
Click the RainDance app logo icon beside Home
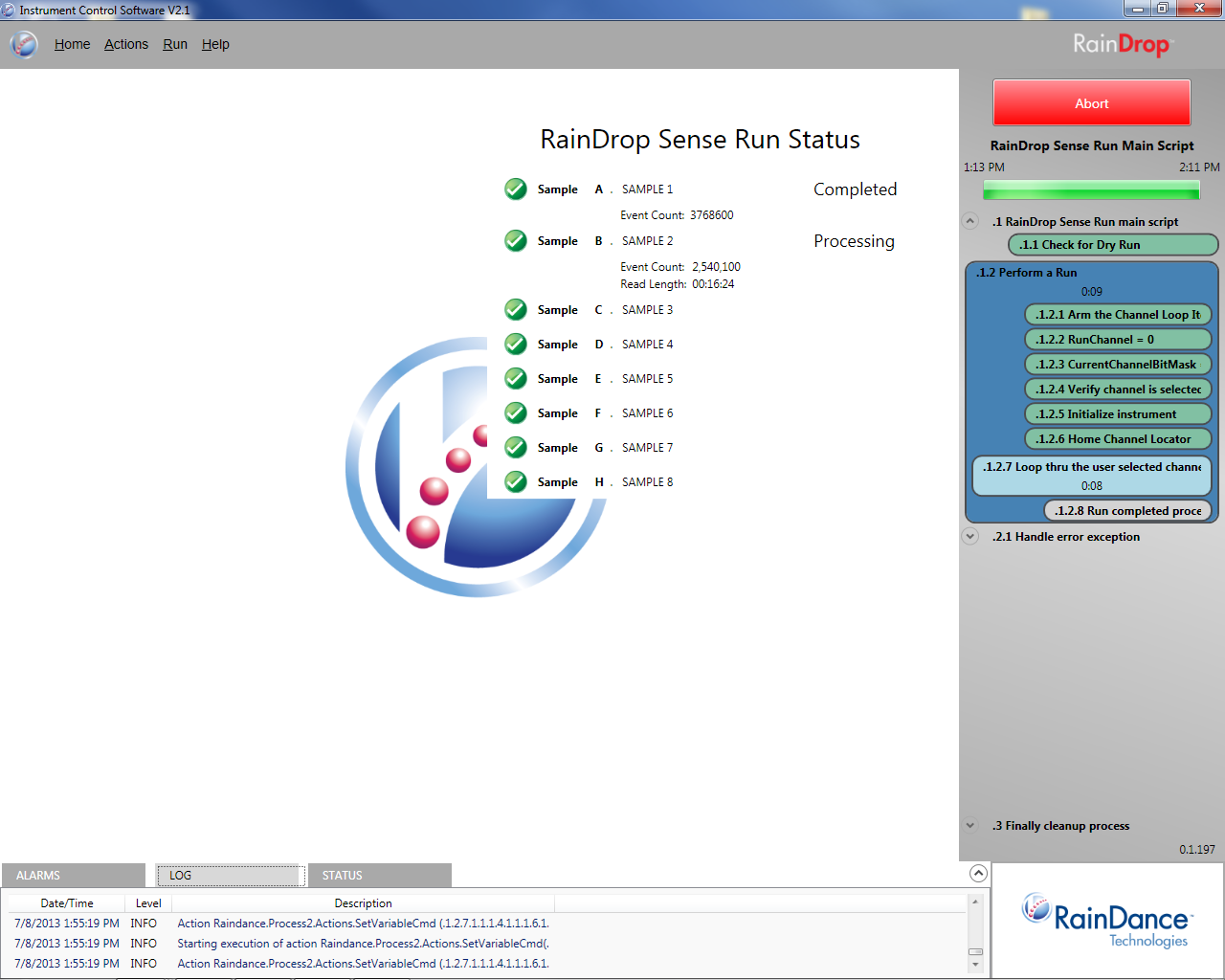[24, 44]
